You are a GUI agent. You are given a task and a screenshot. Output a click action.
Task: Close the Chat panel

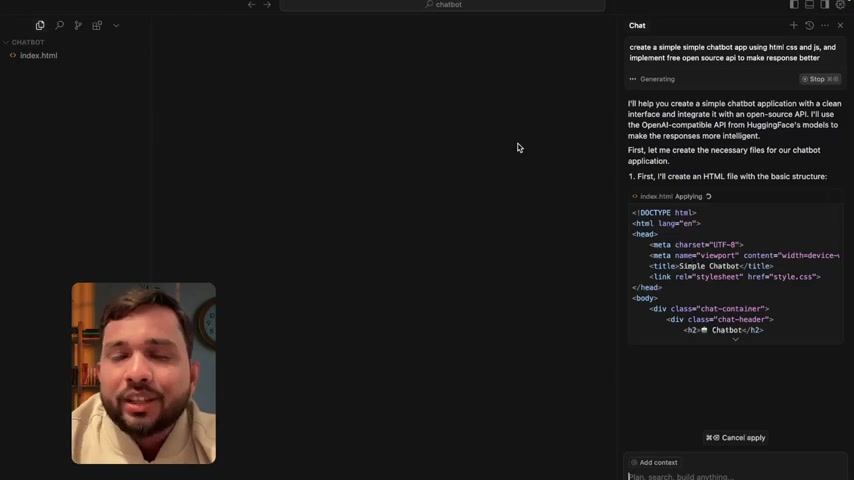(x=840, y=26)
